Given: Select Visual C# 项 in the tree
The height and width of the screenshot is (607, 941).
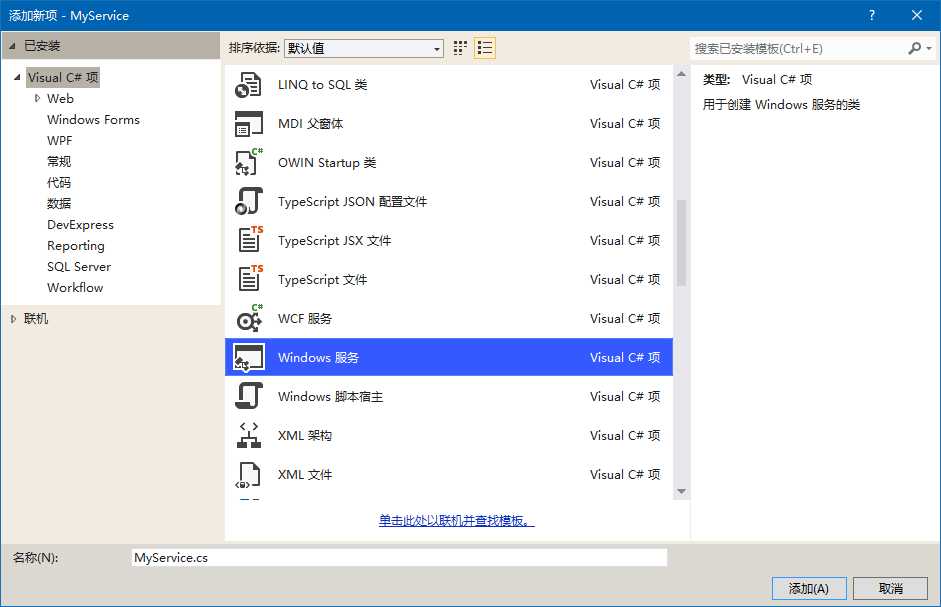Looking at the screenshot, I should [63, 77].
